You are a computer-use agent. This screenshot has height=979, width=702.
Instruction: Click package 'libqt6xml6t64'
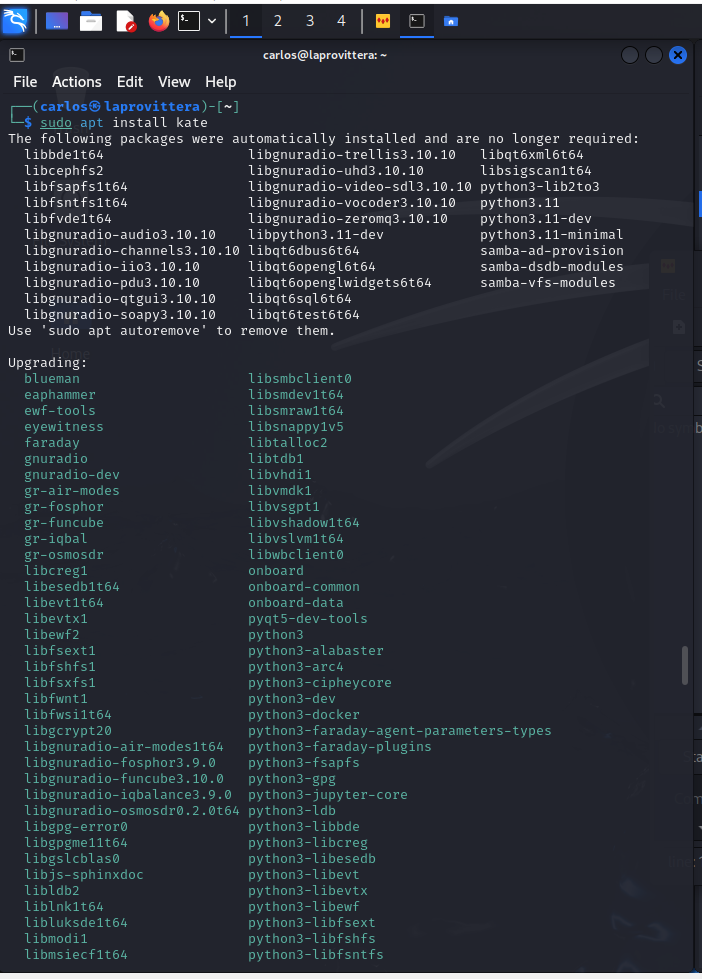[x=531, y=154]
